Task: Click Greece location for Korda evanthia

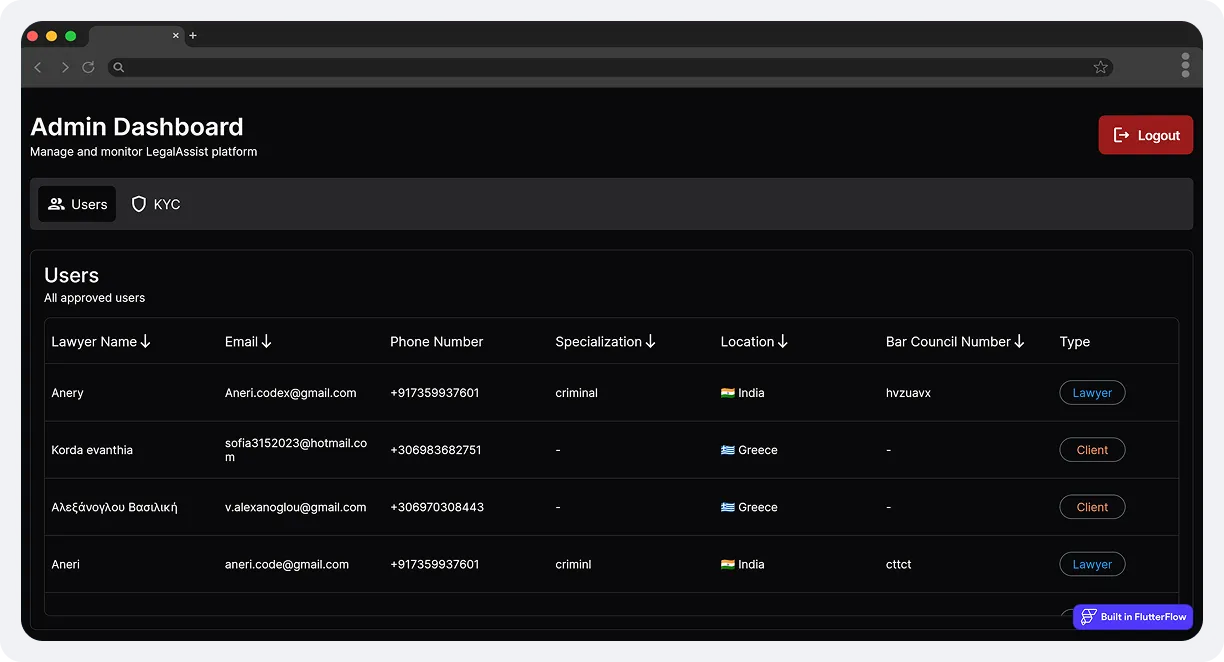Action: [x=749, y=450]
